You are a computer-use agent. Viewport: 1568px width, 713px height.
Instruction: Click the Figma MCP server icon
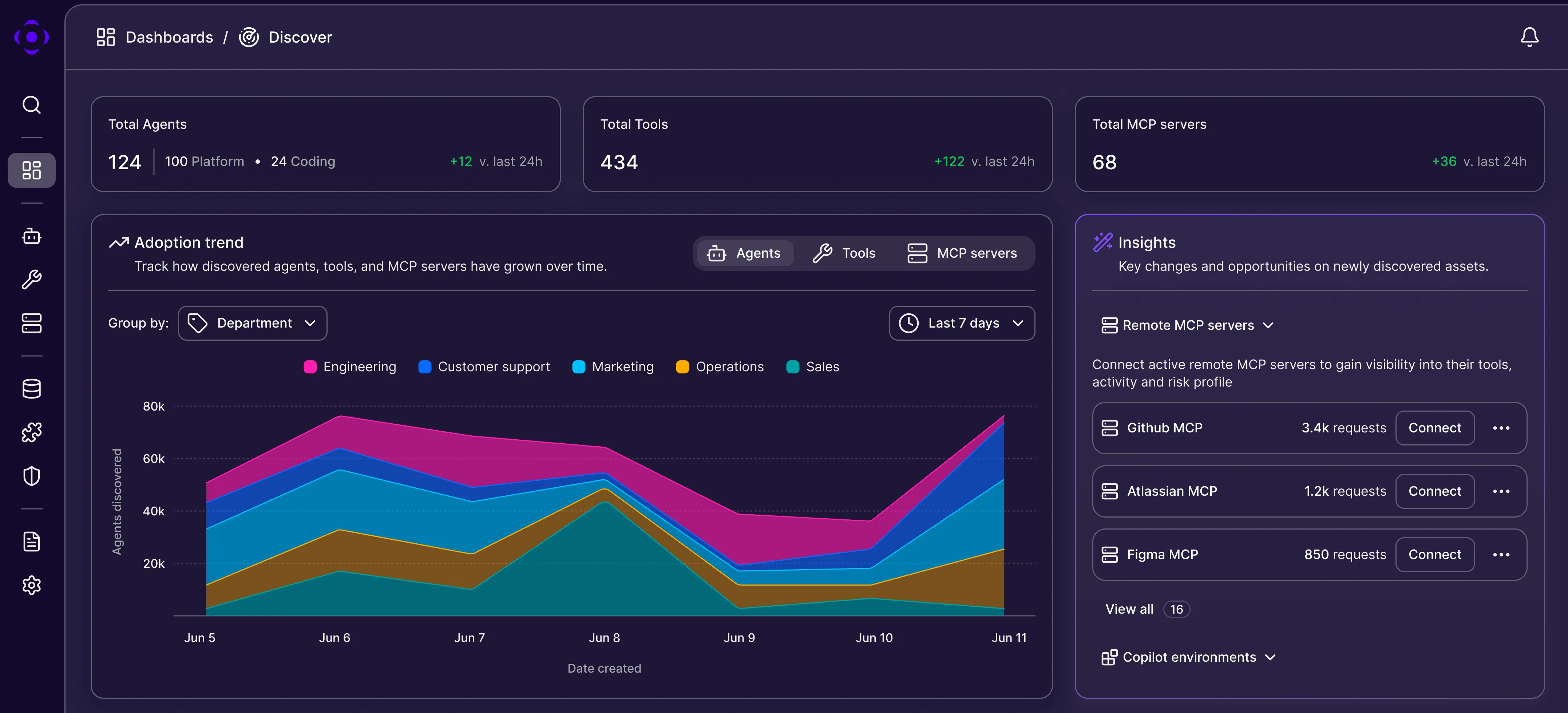click(1110, 555)
